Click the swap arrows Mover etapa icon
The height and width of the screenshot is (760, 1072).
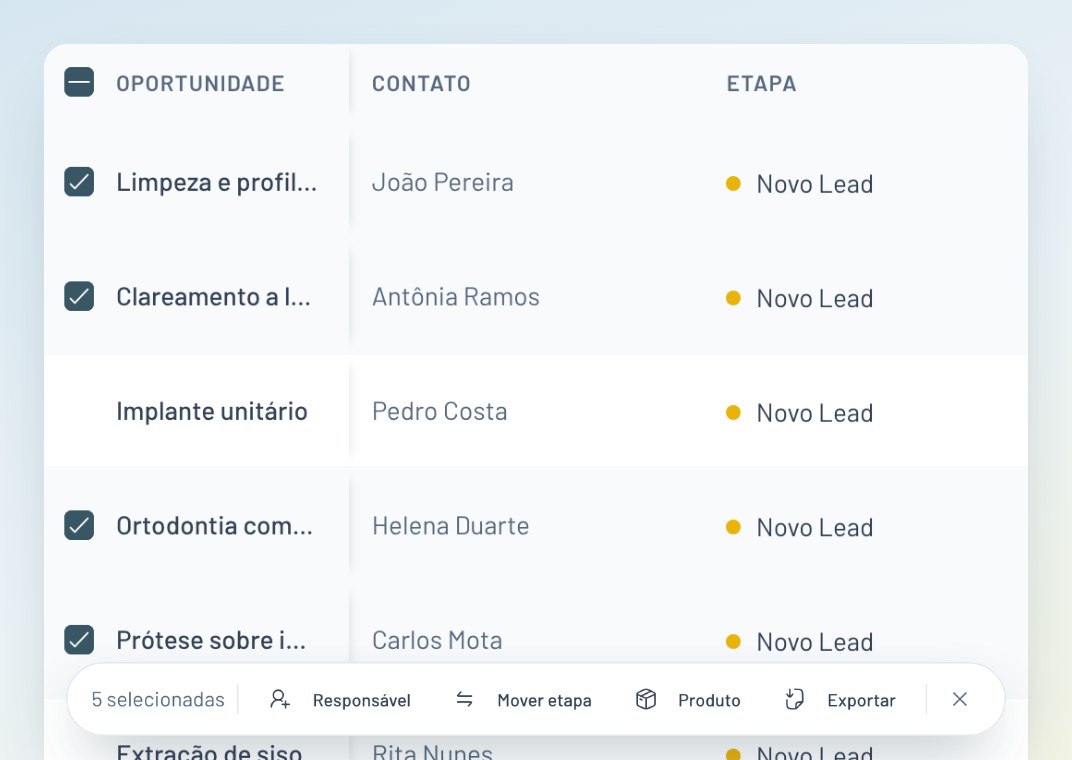point(464,699)
